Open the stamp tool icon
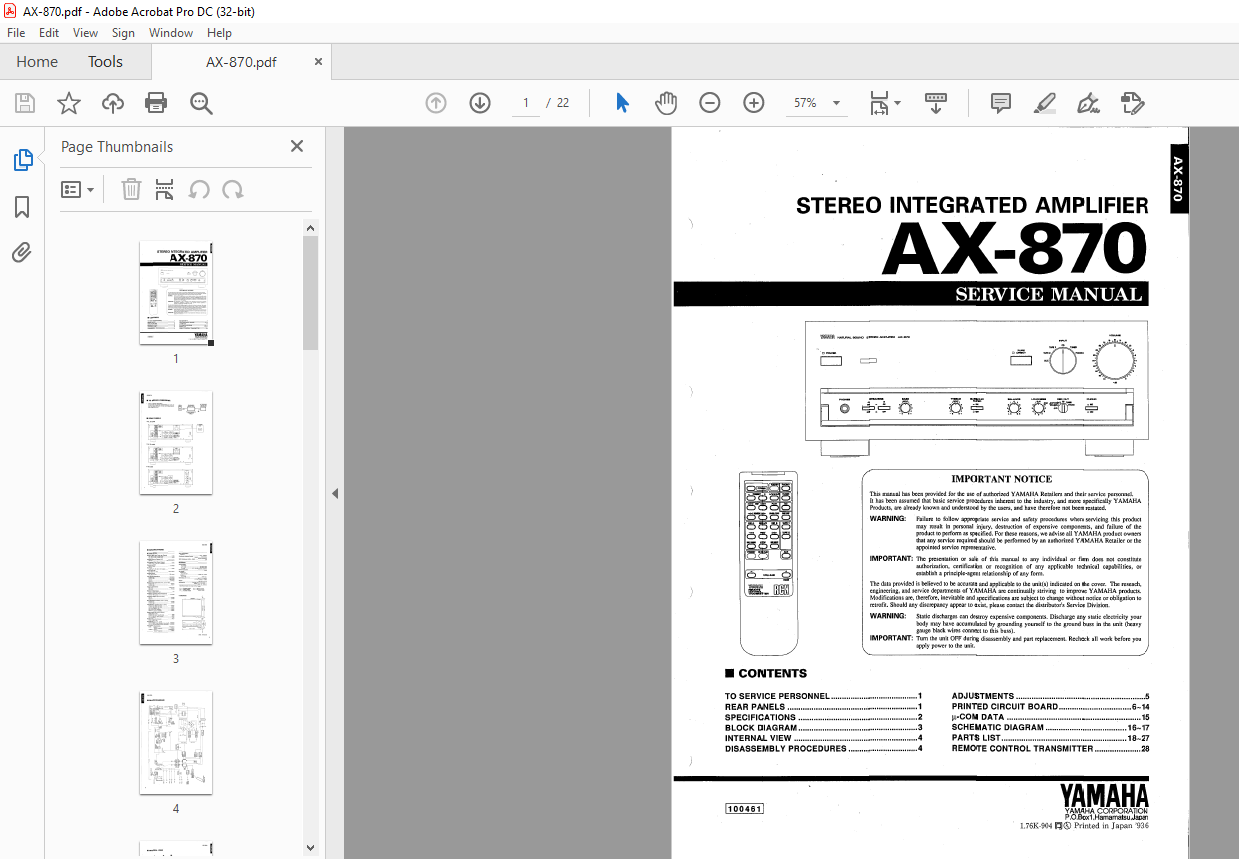 point(1132,103)
